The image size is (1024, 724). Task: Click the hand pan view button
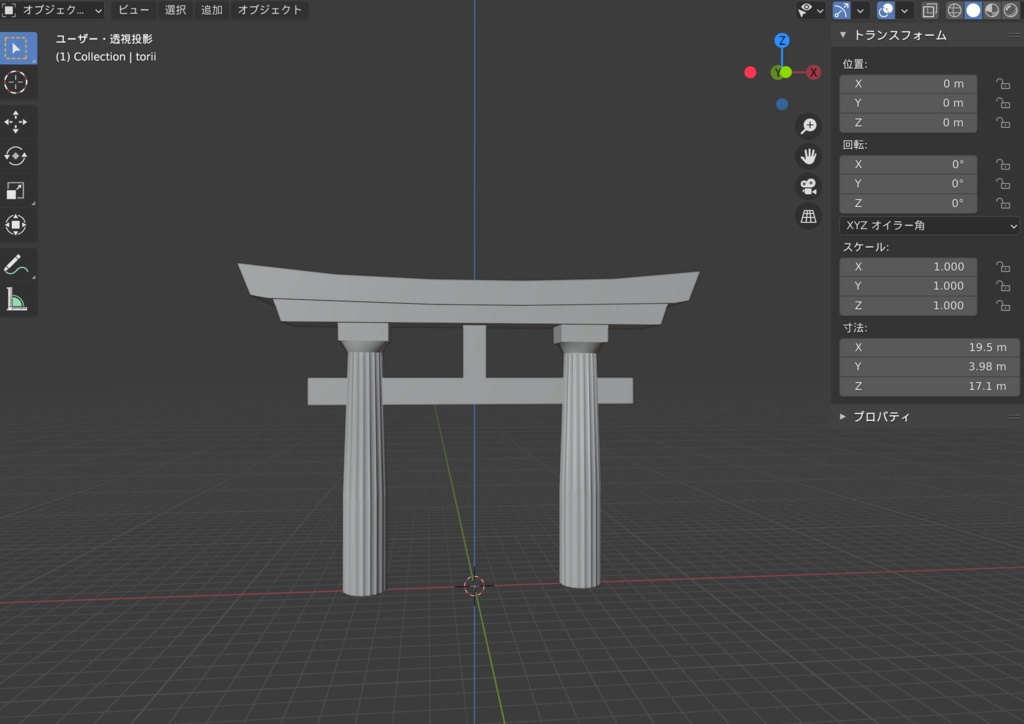[x=808, y=156]
